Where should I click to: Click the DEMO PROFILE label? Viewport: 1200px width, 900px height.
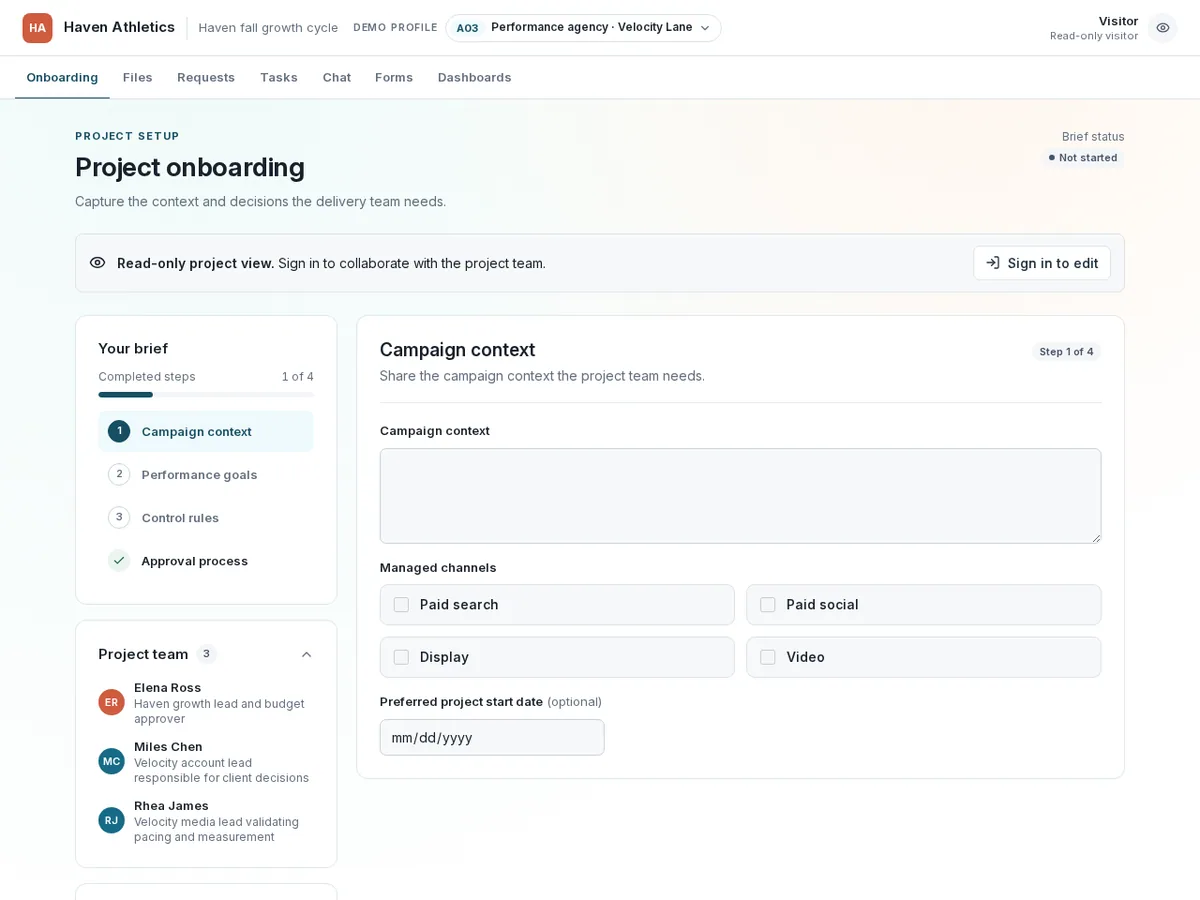(395, 28)
